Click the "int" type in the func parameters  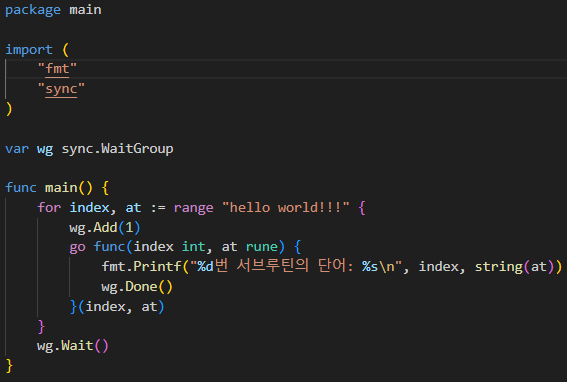point(193,247)
